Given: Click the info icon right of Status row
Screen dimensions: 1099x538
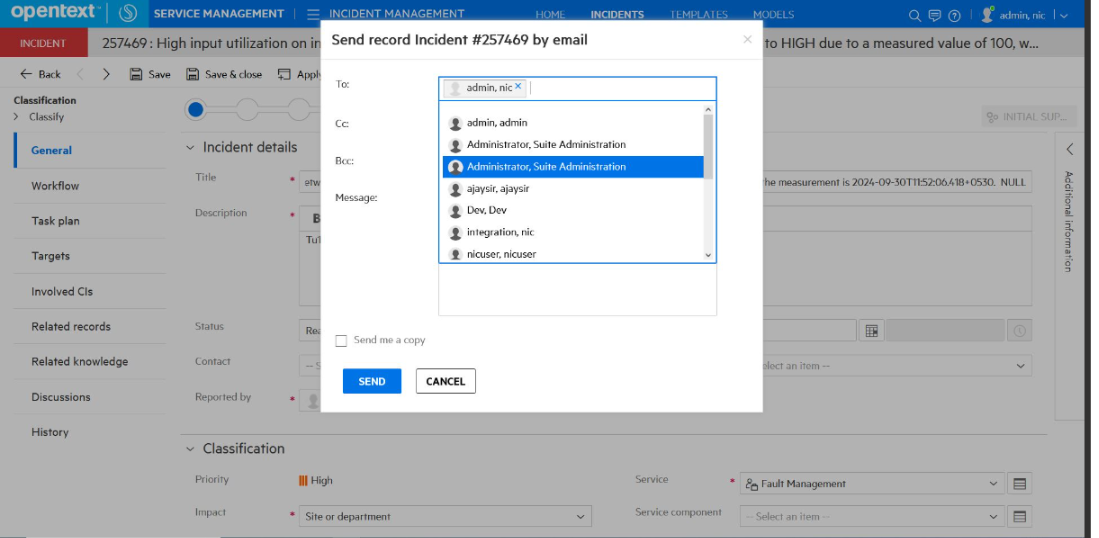Looking at the screenshot, I should pyautogui.click(x=1019, y=331).
